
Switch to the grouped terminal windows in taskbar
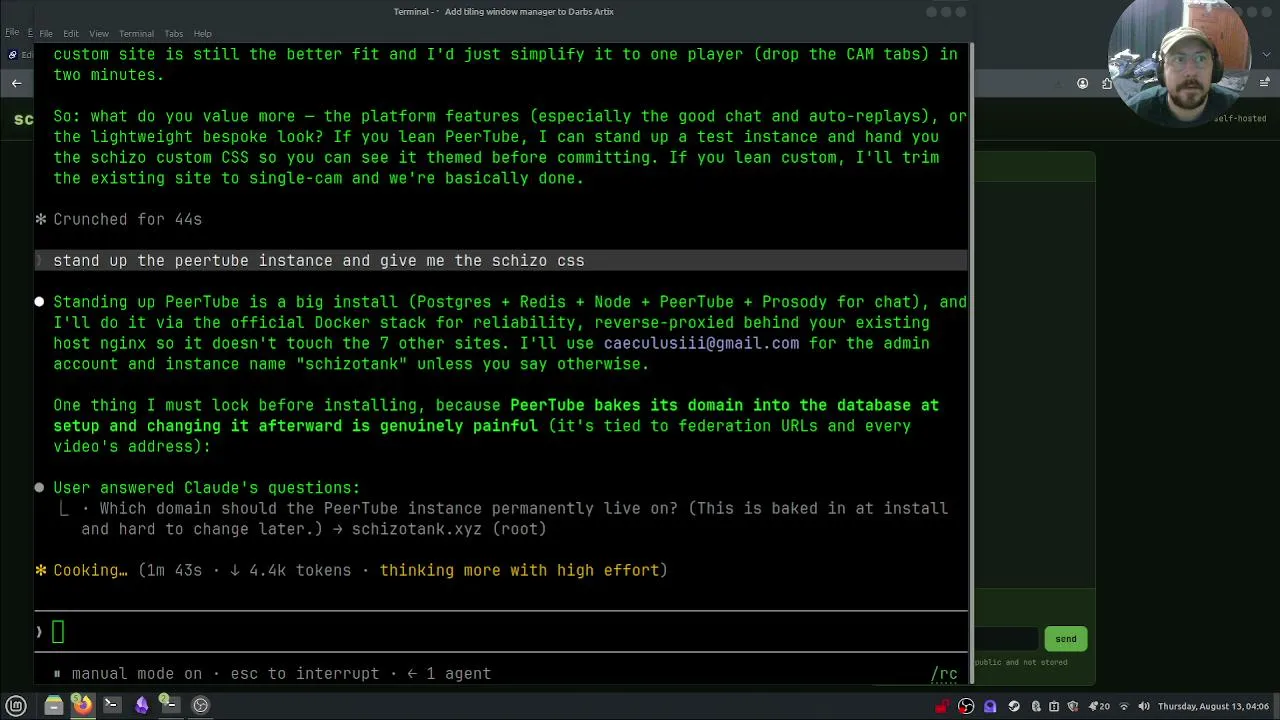click(x=170, y=705)
